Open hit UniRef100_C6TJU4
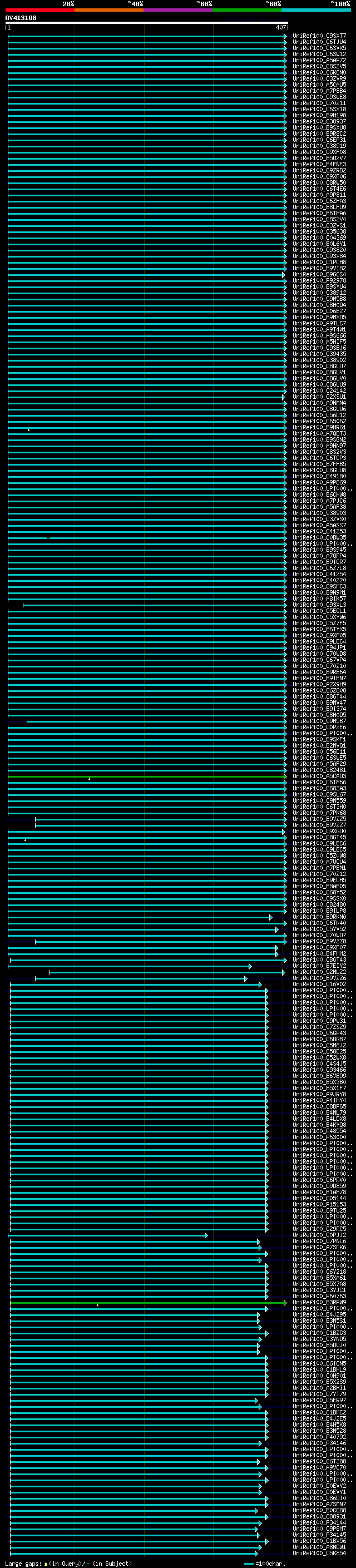Image resolution: width=356 pixels, height=1568 pixels. [319, 42]
